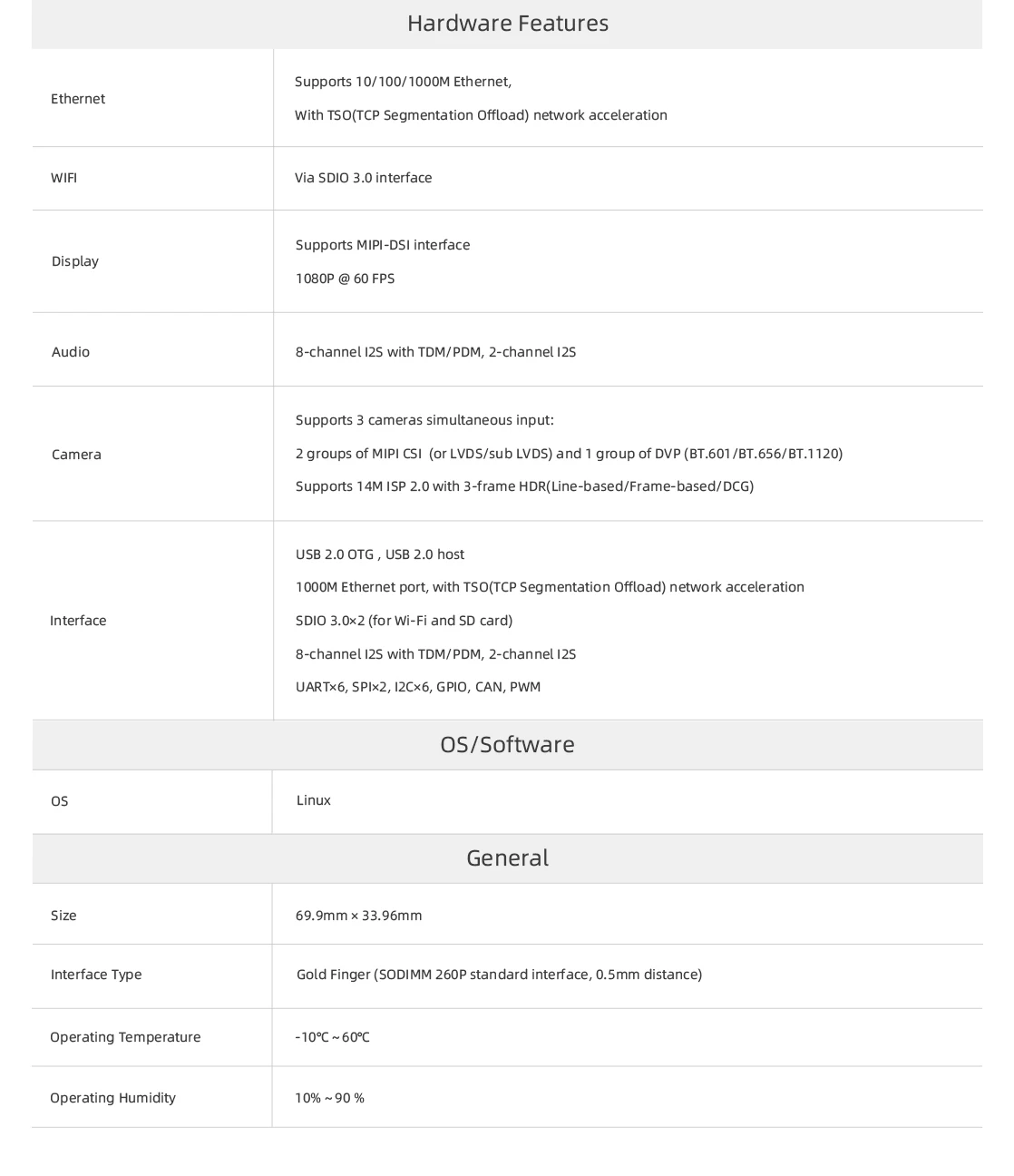
Task: Click the General section header
Action: click(507, 857)
